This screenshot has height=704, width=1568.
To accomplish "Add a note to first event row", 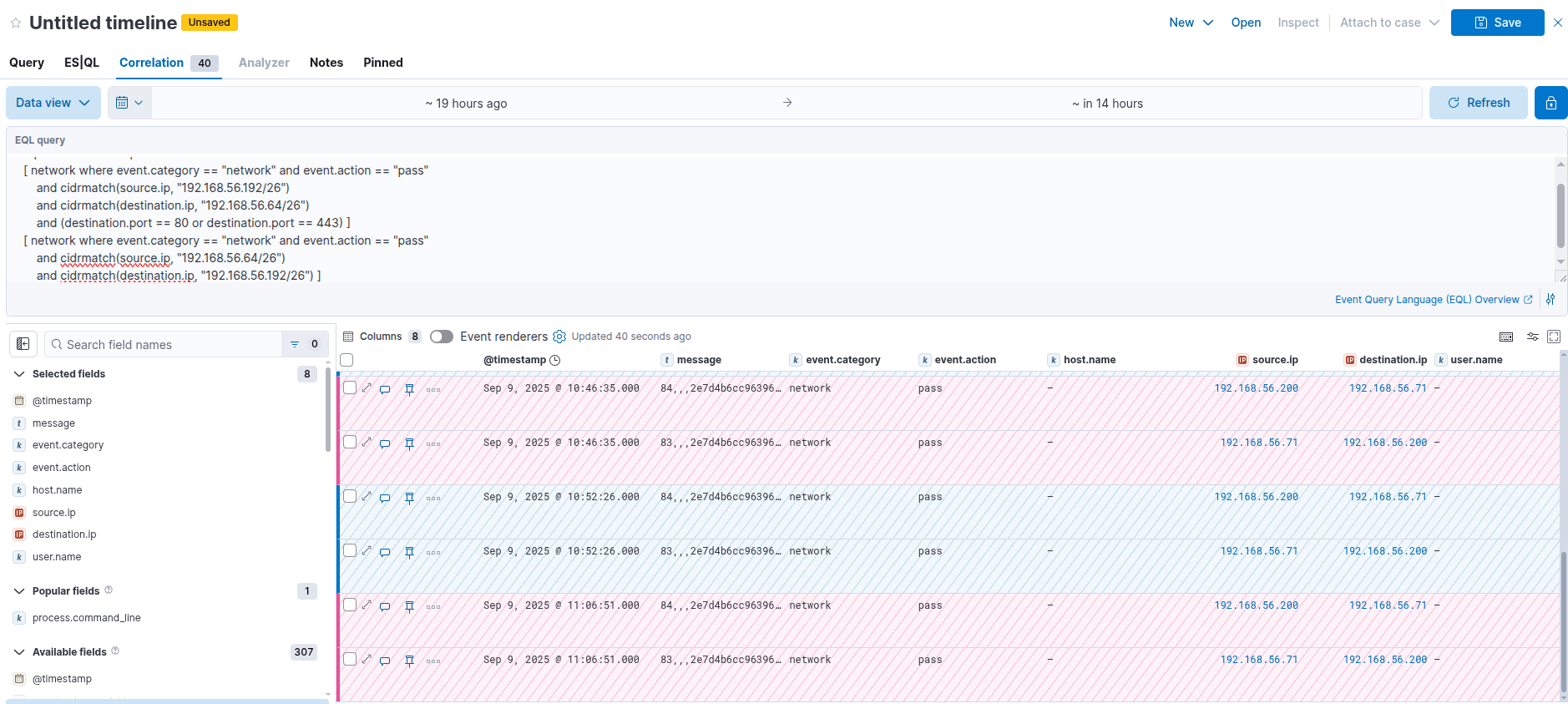I will tap(385, 389).
